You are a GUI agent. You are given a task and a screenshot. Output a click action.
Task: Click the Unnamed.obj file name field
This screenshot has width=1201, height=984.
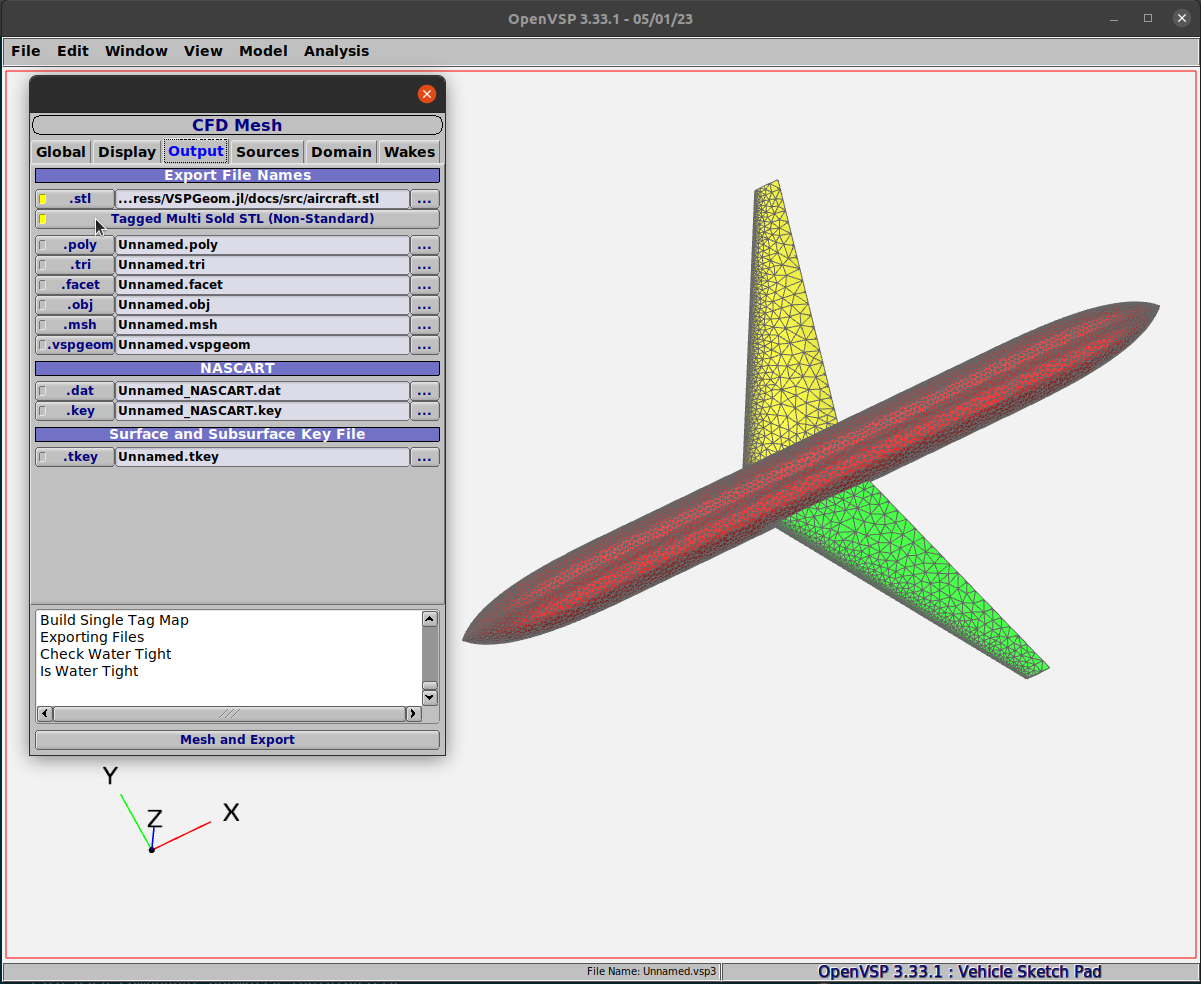pos(262,305)
